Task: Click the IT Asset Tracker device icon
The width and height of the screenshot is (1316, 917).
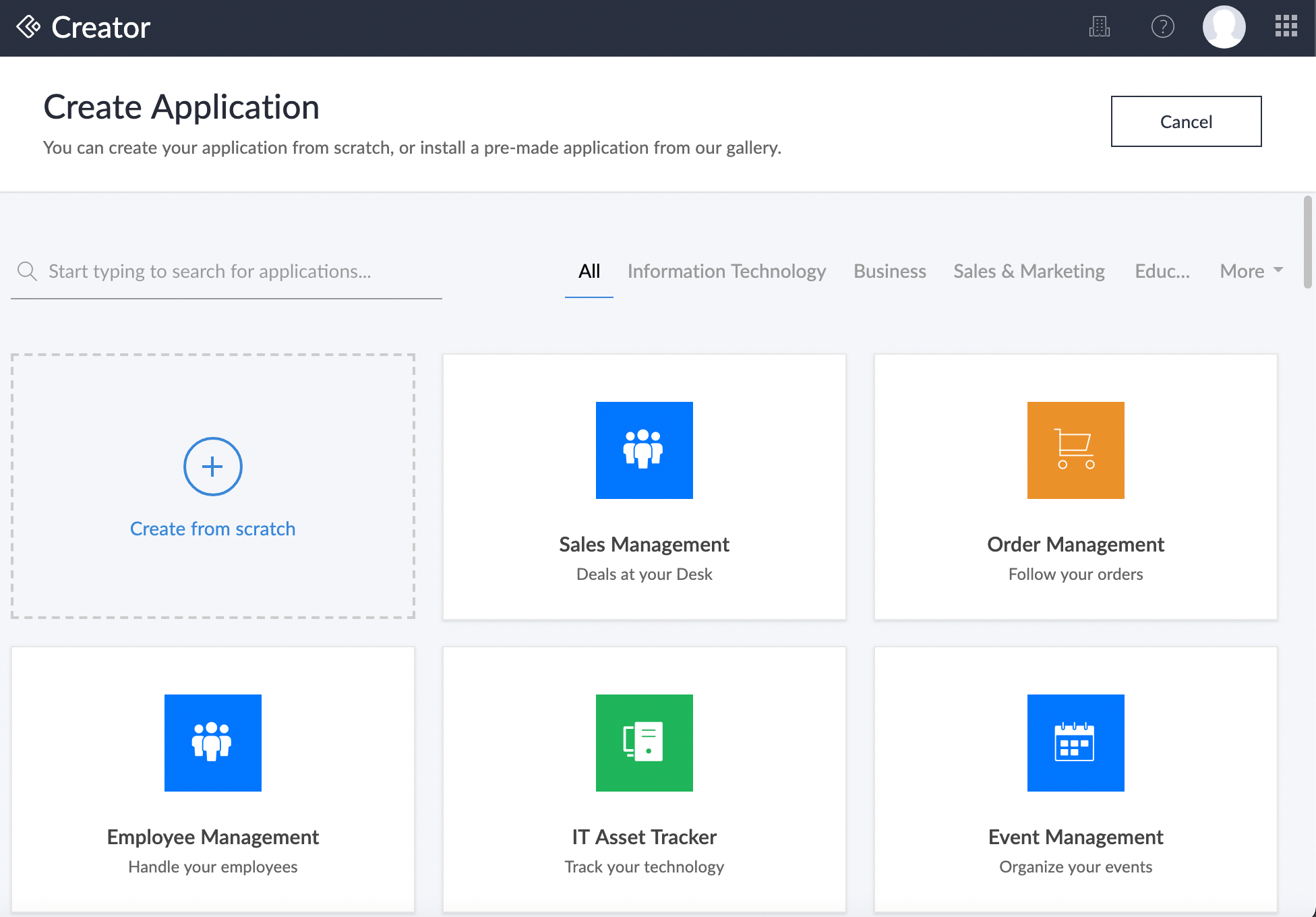Action: tap(644, 742)
